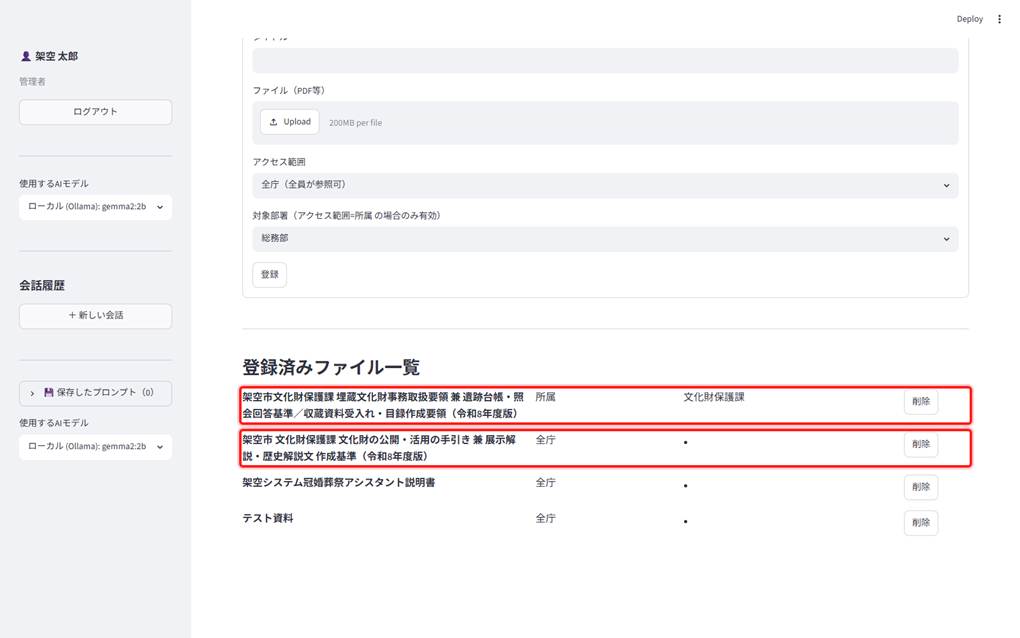Open the アクセス範囲 dropdown
This screenshot has width=1020, height=638.
pyautogui.click(x=605, y=185)
